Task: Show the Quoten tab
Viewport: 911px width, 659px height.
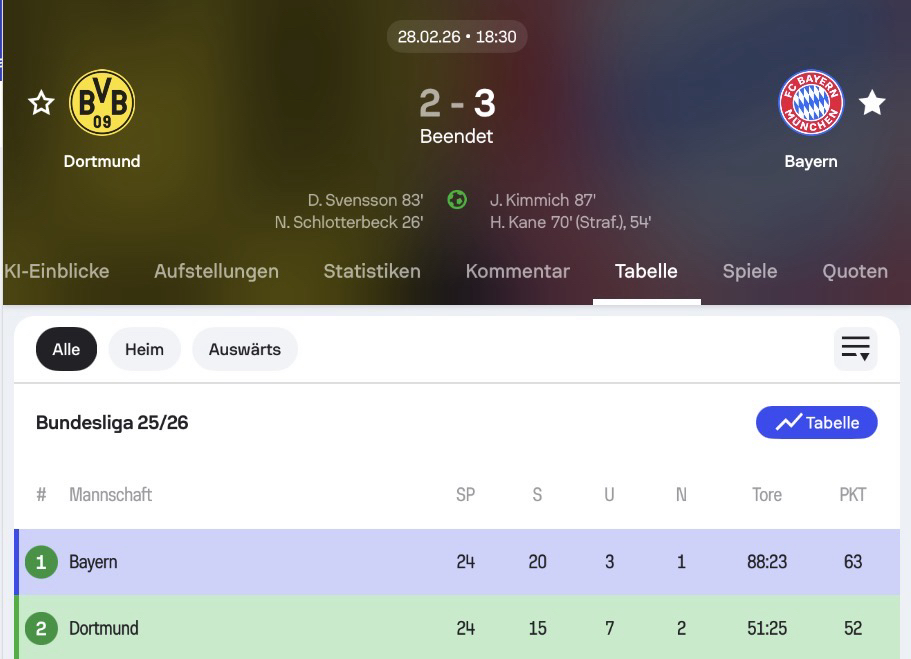Action: pos(855,271)
